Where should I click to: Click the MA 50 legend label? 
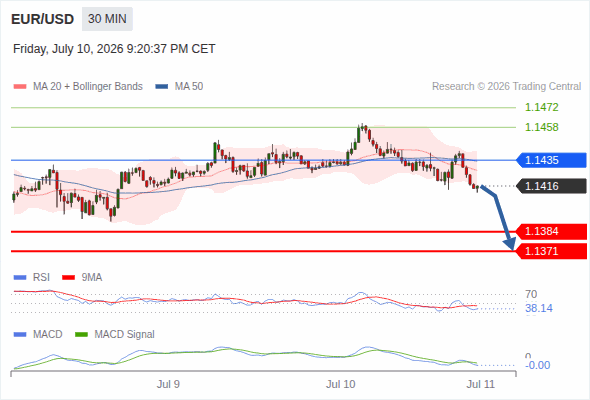189,87
